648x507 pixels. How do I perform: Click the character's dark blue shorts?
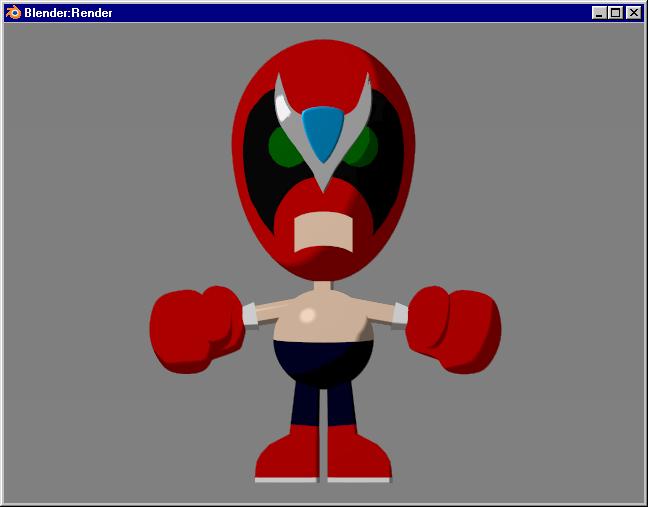click(323, 363)
